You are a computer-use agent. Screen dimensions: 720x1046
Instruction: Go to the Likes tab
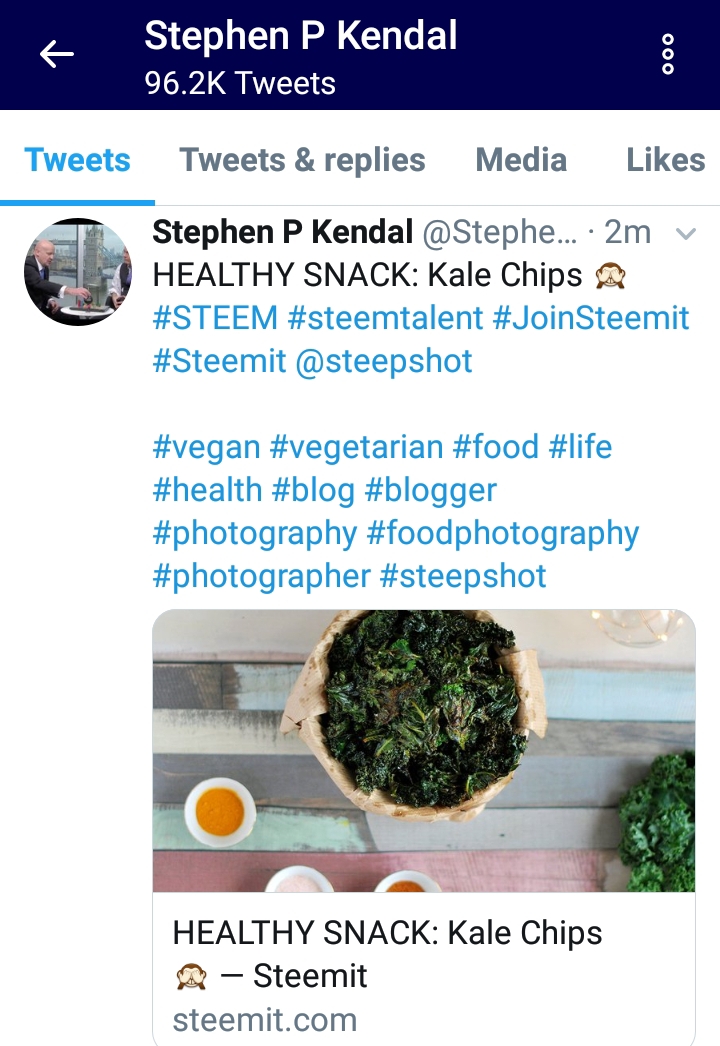[x=665, y=160]
